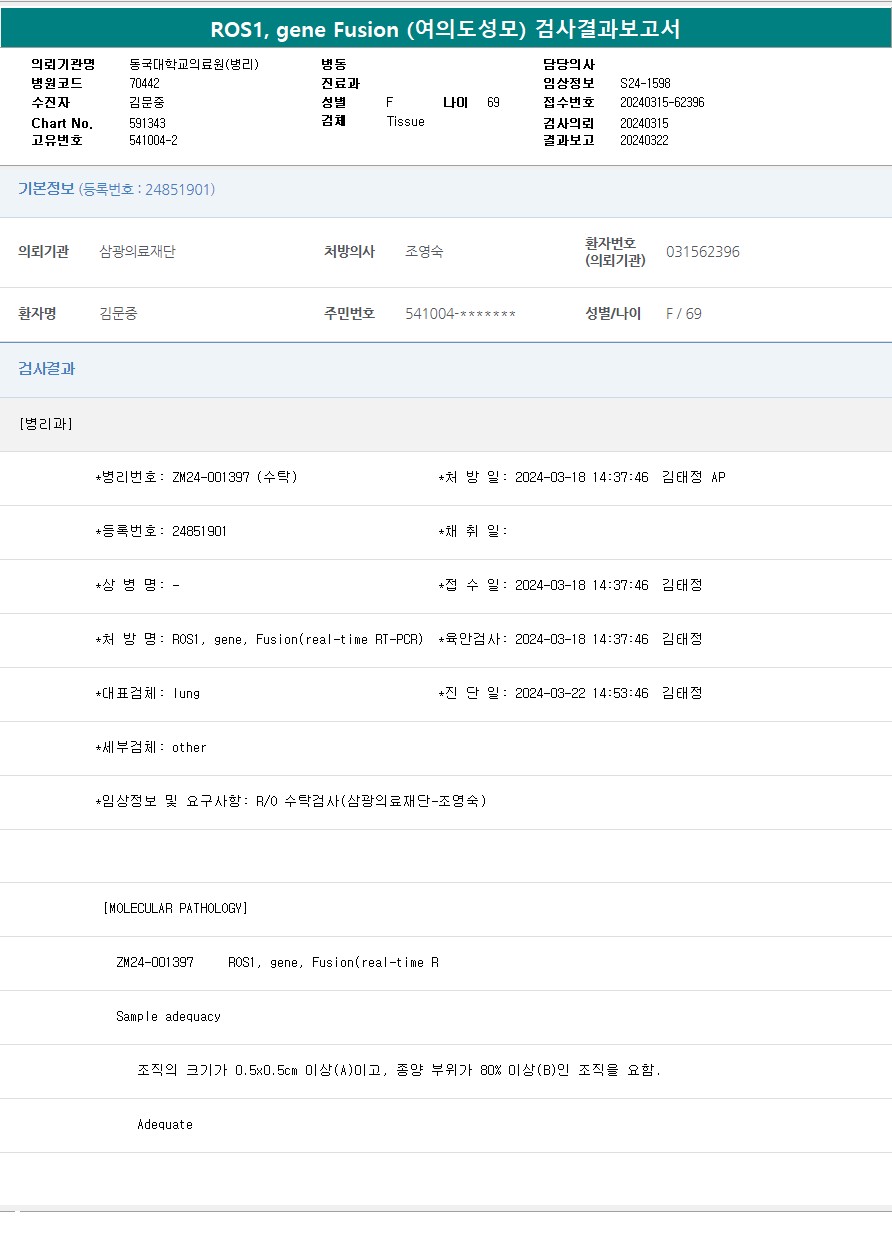This screenshot has height=1242, width=892.
Task: Click pathology number ZM24-001397 (수탁)
Action: pos(234,477)
